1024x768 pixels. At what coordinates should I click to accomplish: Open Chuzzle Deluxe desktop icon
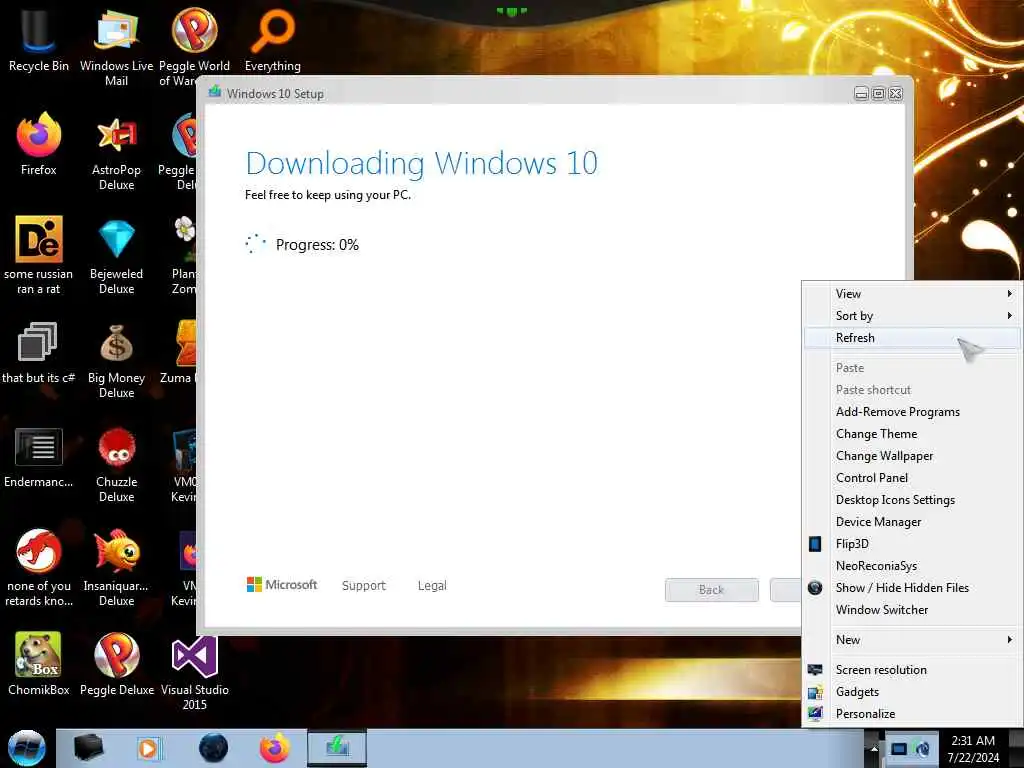point(116,464)
